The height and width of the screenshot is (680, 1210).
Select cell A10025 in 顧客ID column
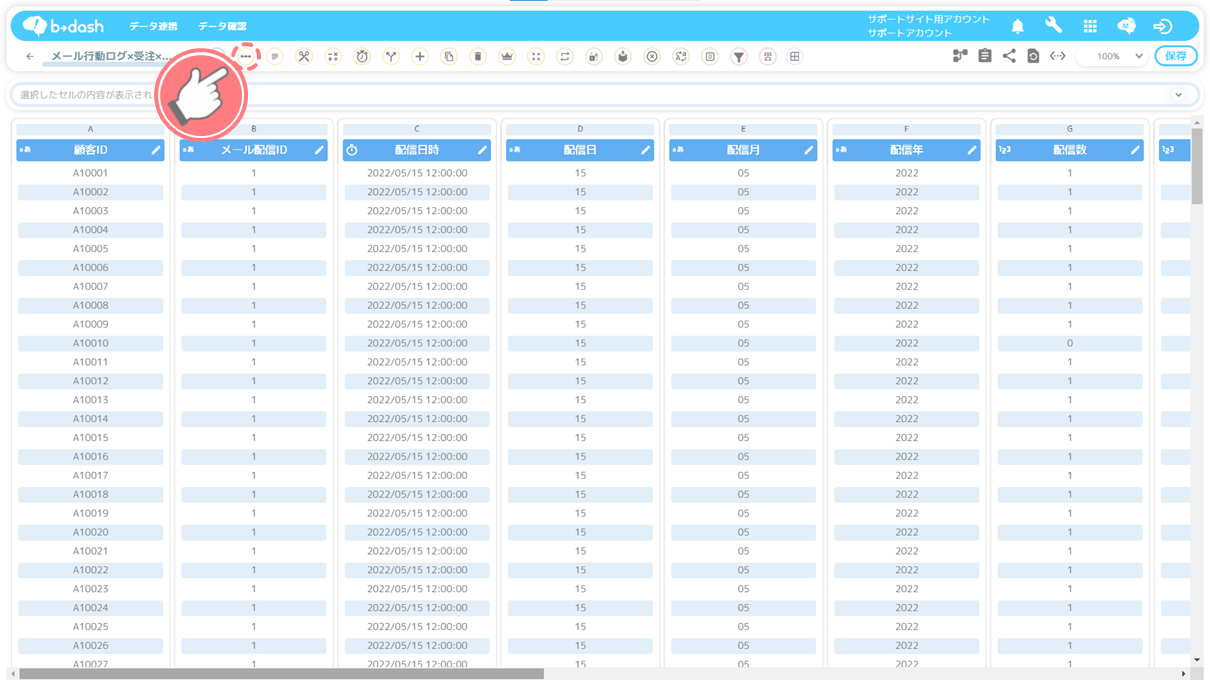90,627
